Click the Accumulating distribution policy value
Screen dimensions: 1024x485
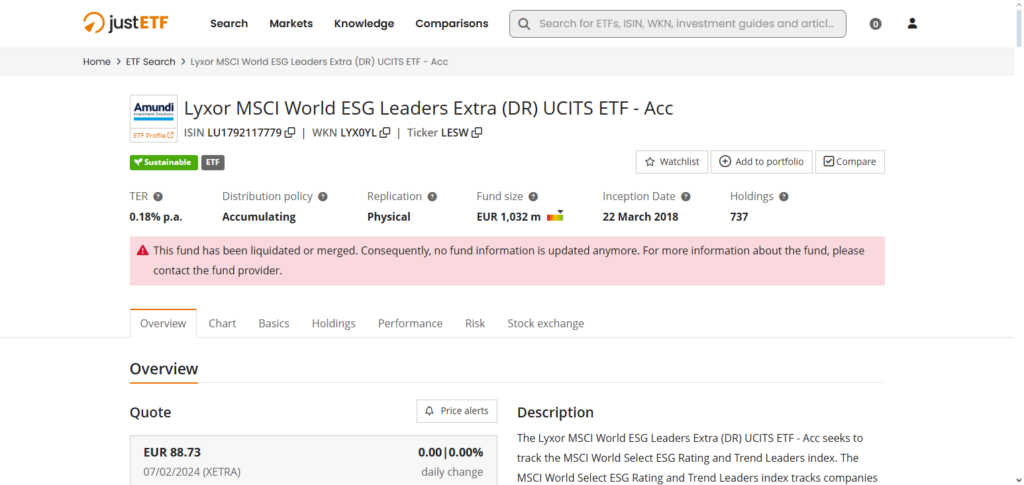tap(259, 217)
